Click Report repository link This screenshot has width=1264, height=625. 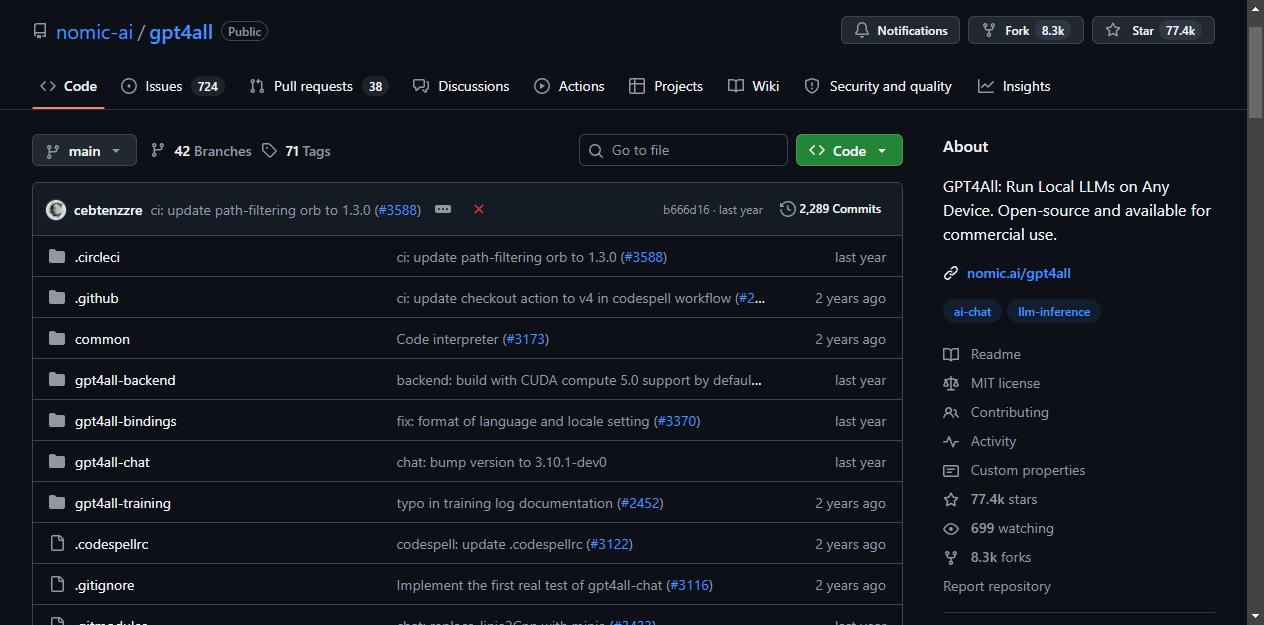click(x=997, y=586)
